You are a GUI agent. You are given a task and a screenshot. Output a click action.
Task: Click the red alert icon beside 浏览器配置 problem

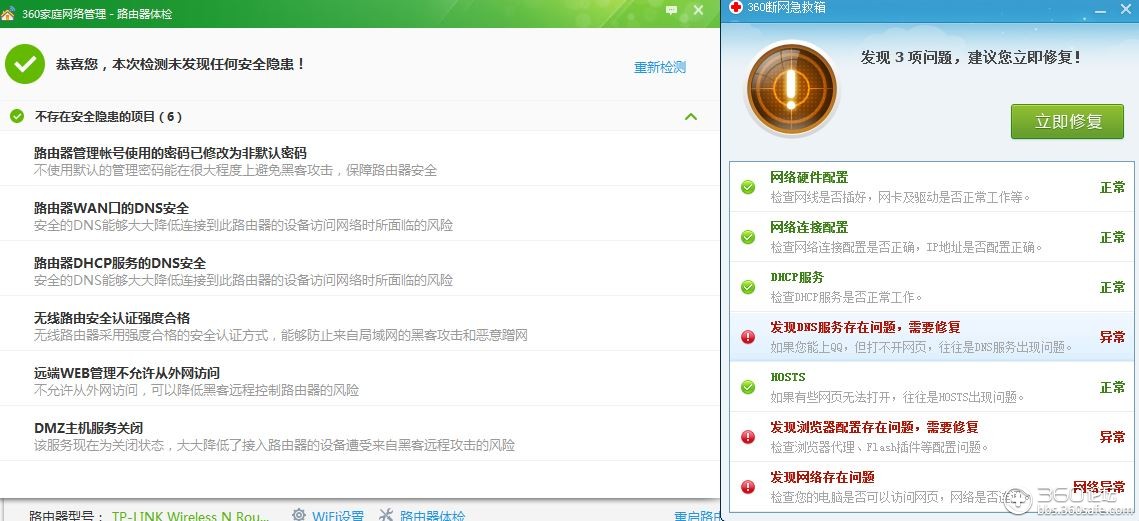(x=747, y=437)
